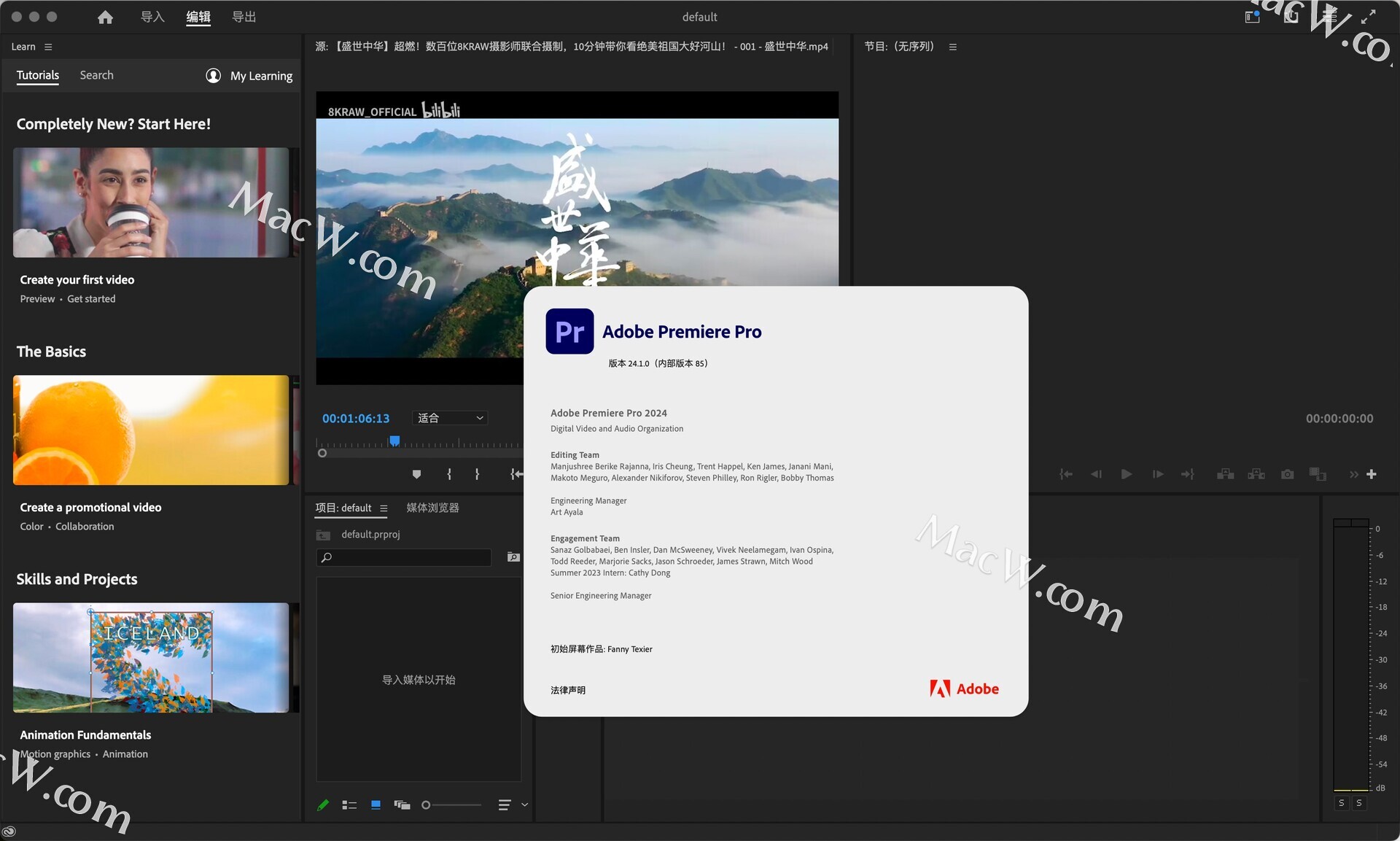Click the blue playhead on source ruler

point(394,441)
